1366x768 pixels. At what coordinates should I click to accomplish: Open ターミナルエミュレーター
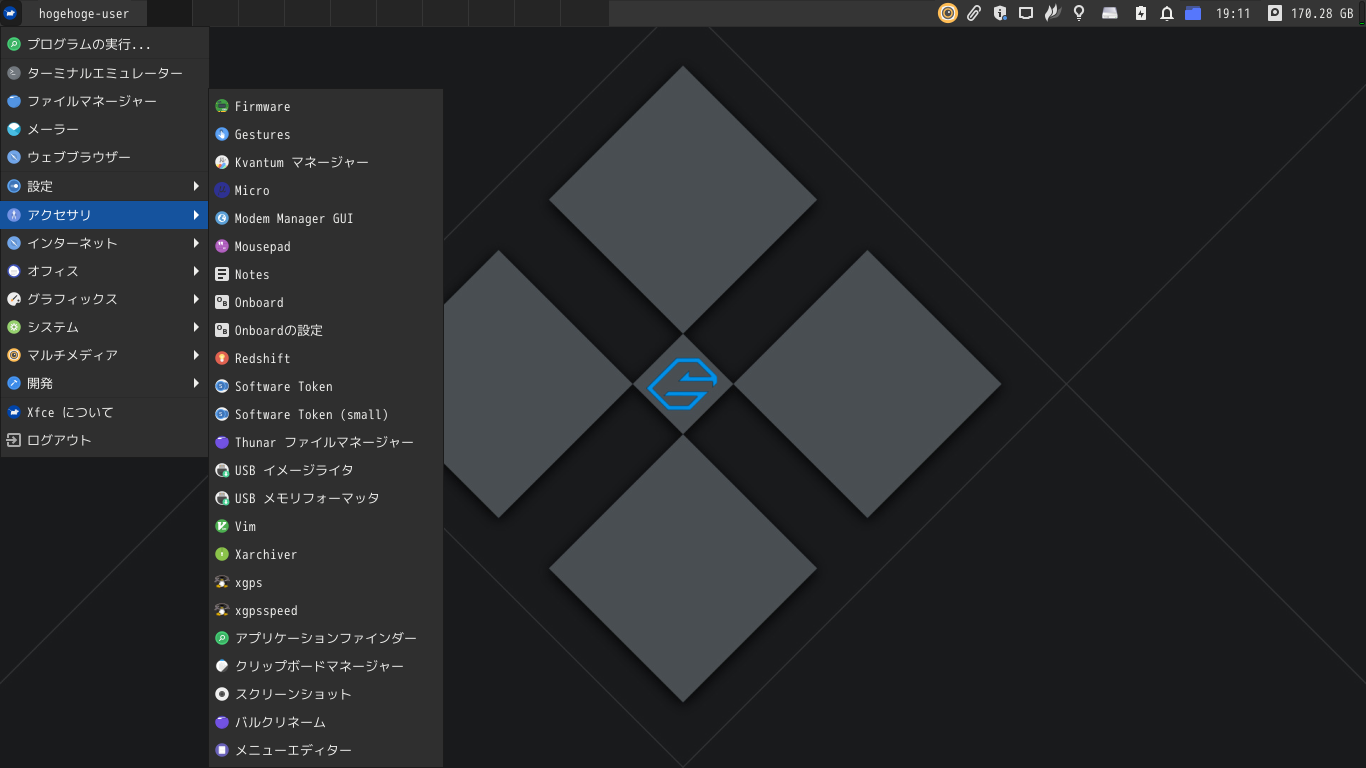[x=105, y=73]
